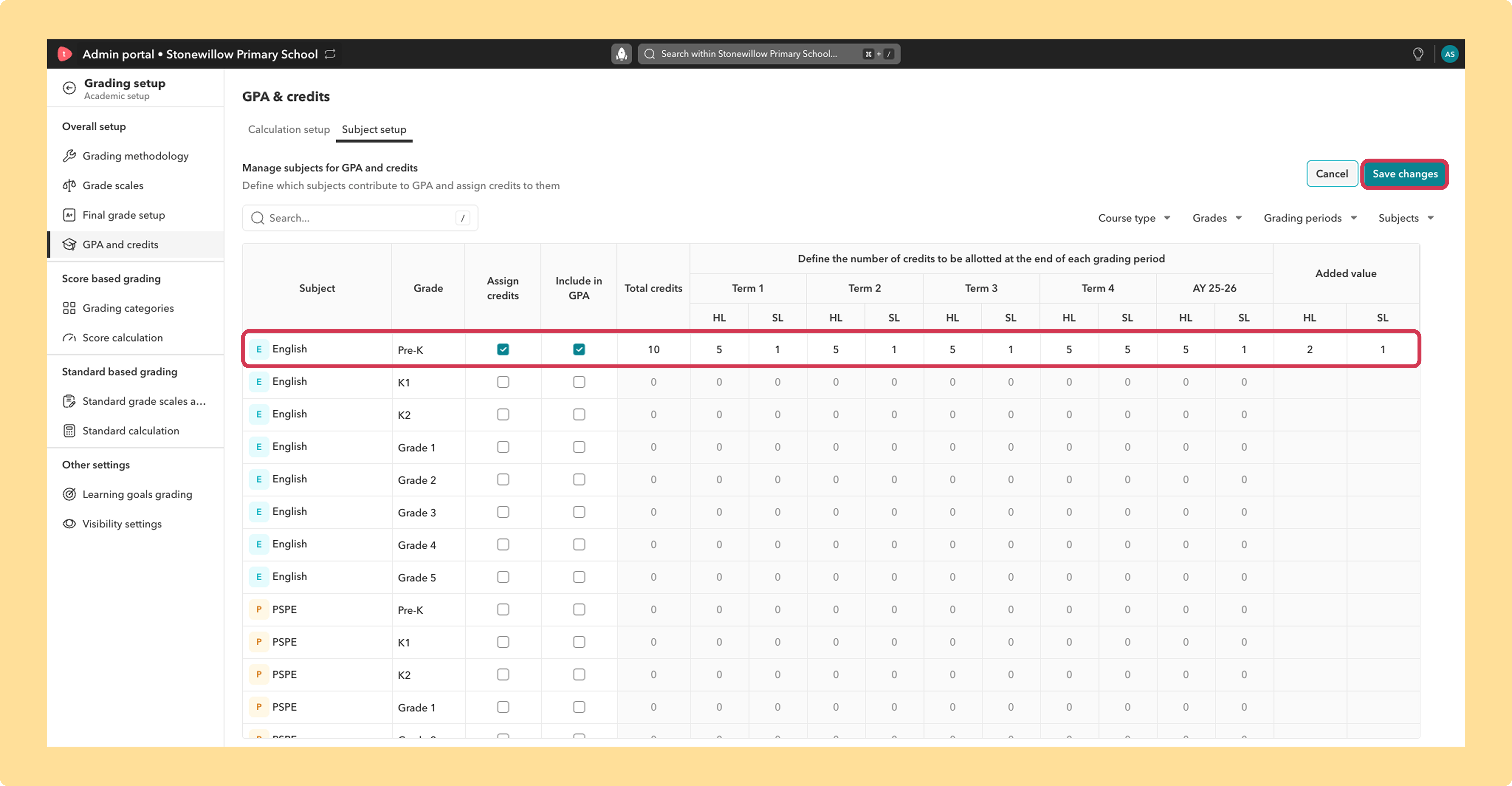
Task: Click the lightbulb tips icon
Action: coord(1417,54)
